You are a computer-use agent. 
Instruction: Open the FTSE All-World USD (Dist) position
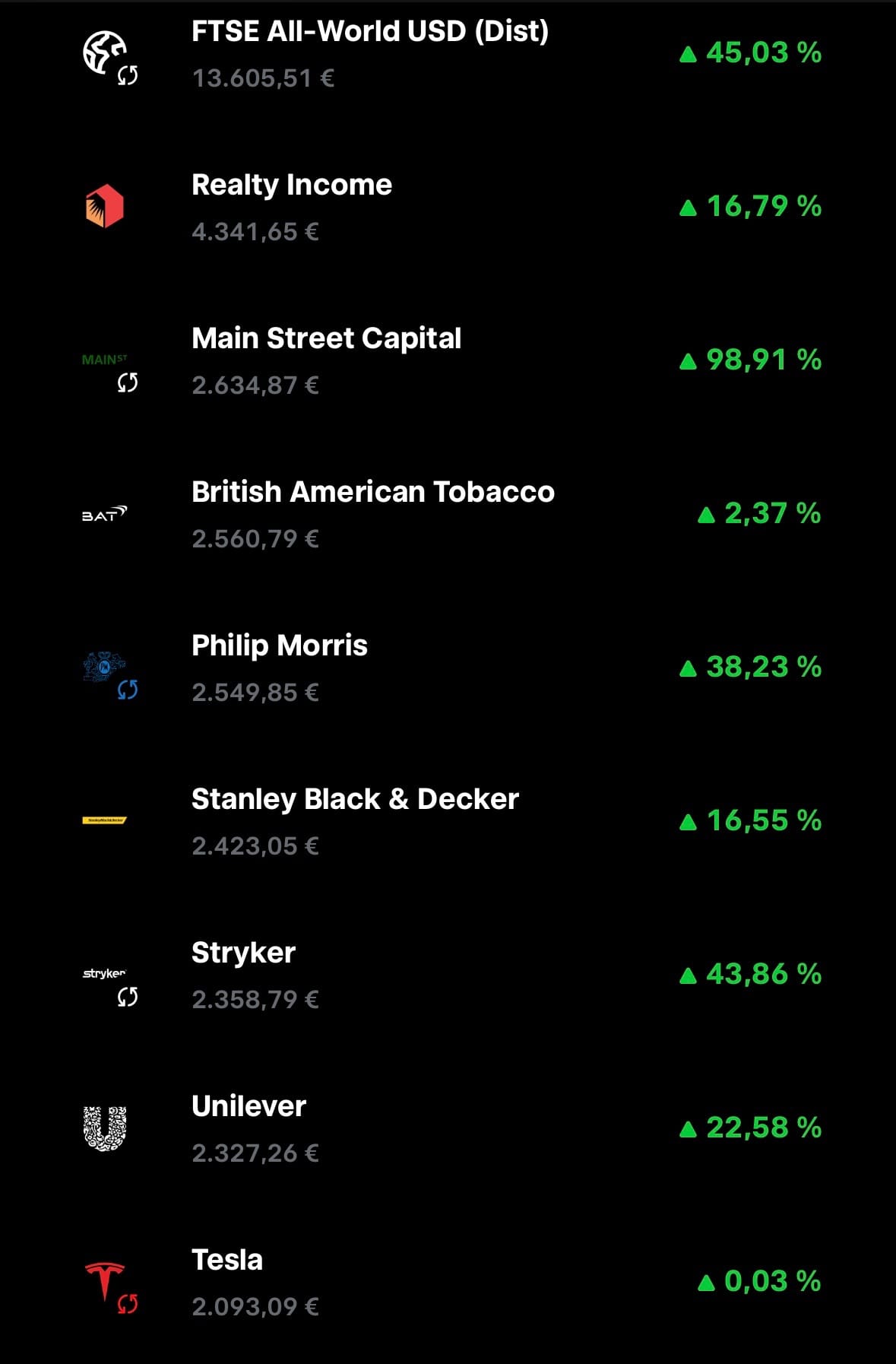coord(448,54)
